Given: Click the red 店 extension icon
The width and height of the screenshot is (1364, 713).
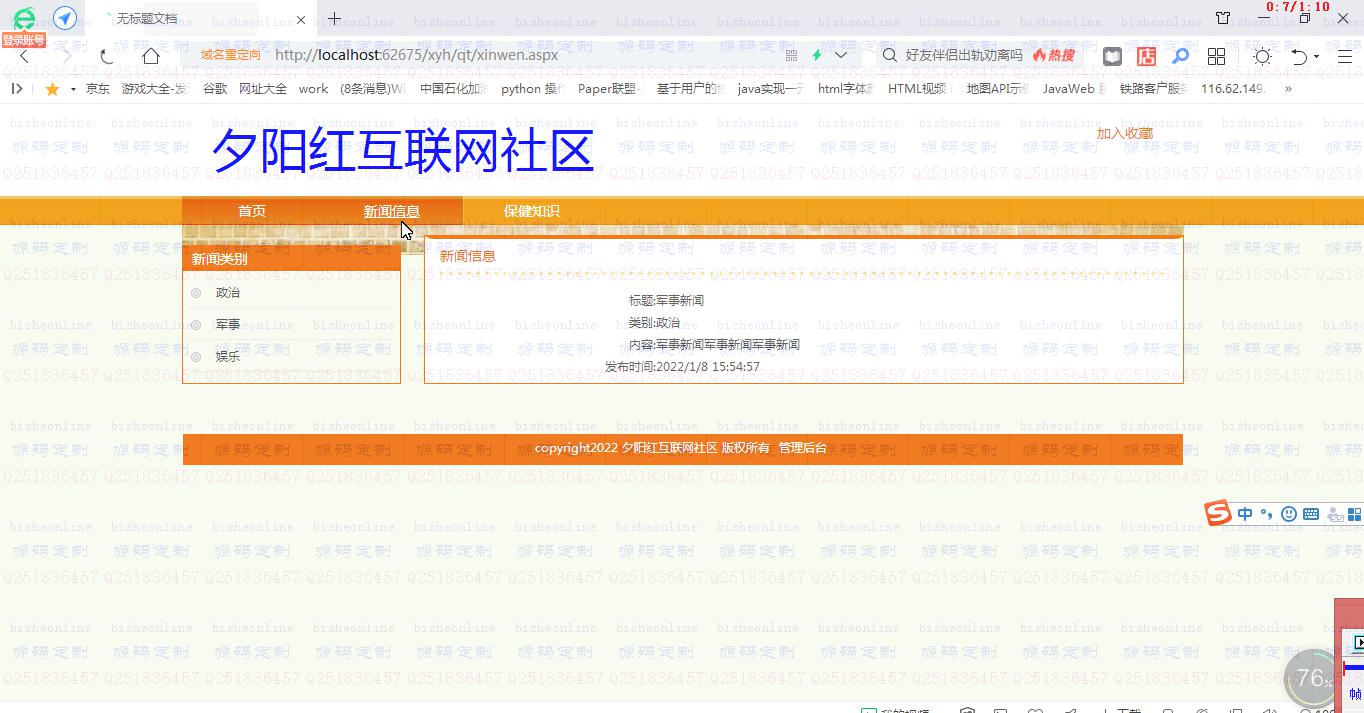Looking at the screenshot, I should click(1146, 57).
